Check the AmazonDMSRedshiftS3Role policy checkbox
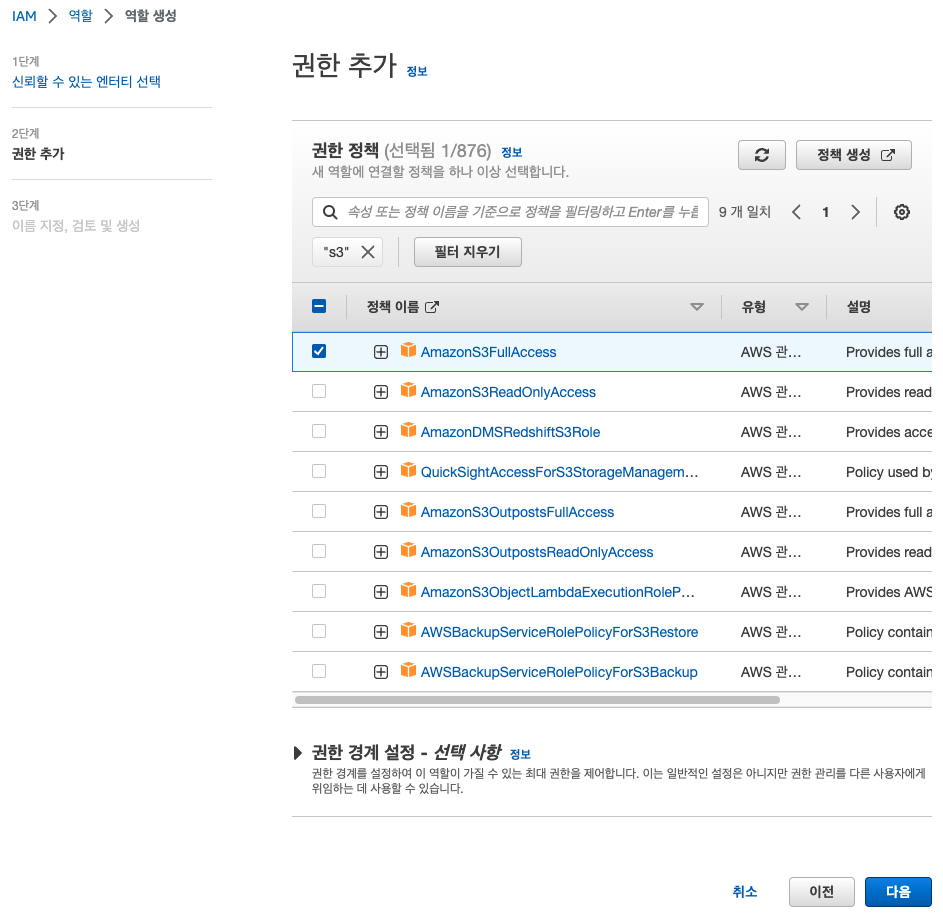 319,431
